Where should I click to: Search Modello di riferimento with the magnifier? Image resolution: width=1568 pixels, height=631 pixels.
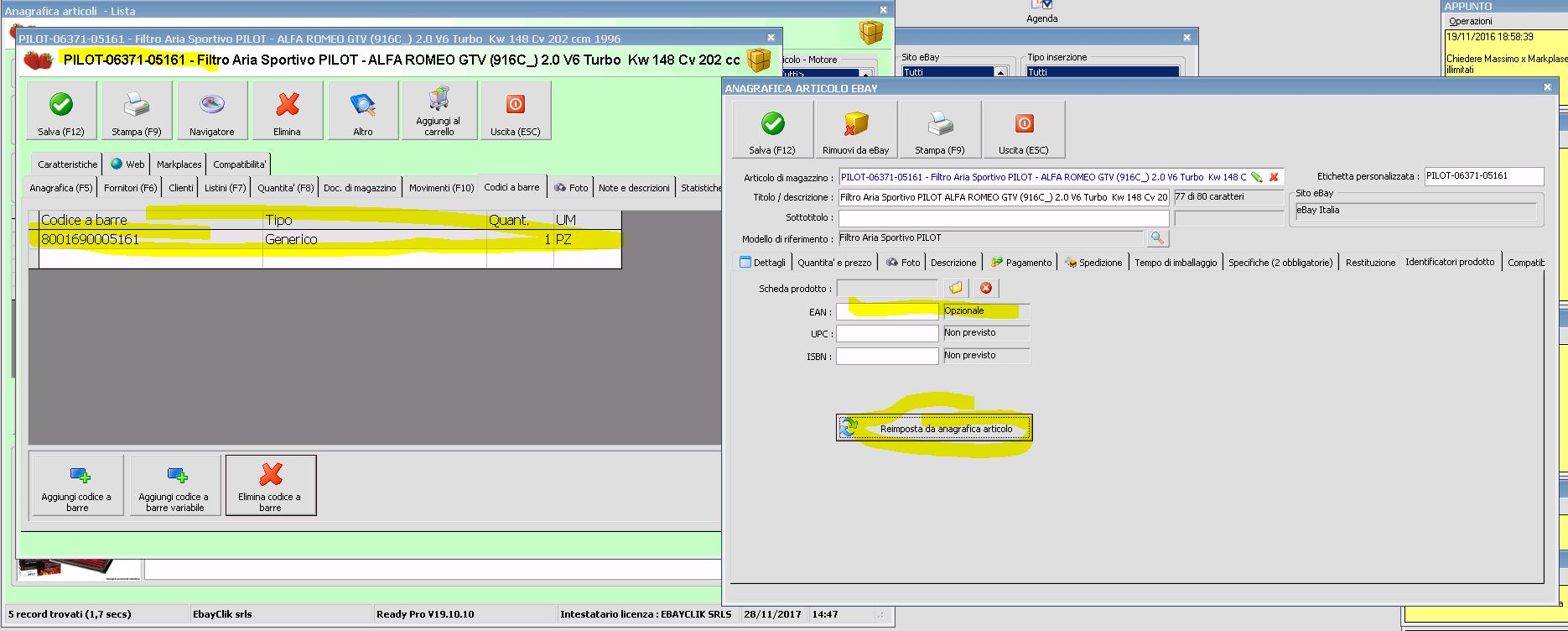click(1157, 238)
